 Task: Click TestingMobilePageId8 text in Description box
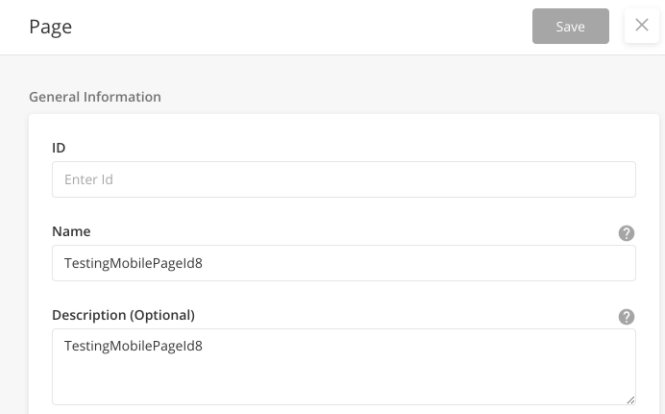[x=133, y=346]
